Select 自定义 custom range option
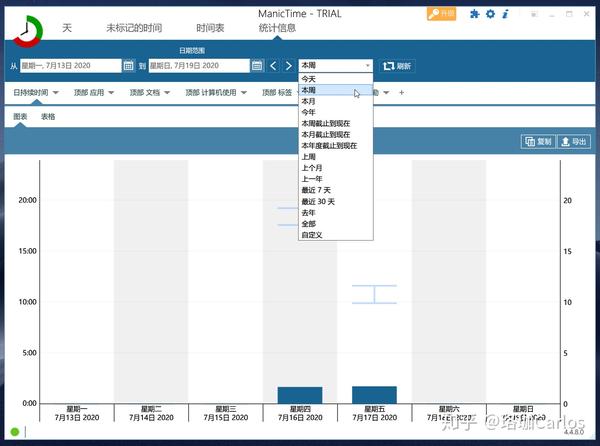Viewport: 600px width, 446px height. [336, 235]
